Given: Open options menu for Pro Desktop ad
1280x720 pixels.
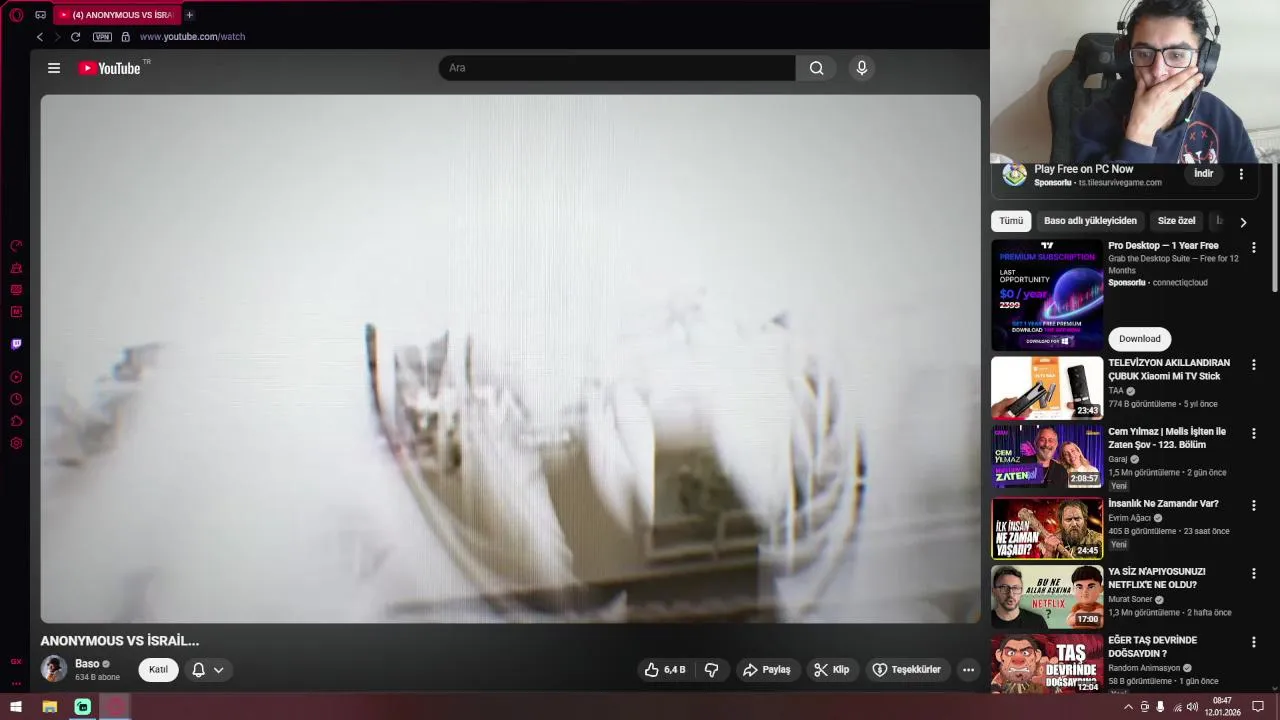Looking at the screenshot, I should coord(1253,247).
